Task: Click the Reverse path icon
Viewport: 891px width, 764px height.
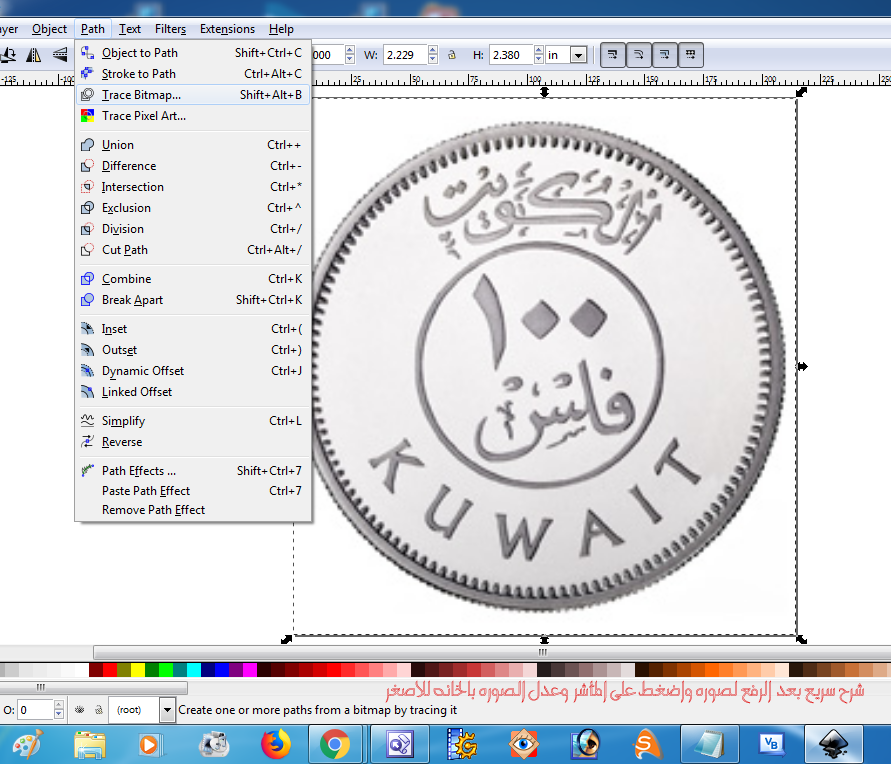Action: pos(88,442)
